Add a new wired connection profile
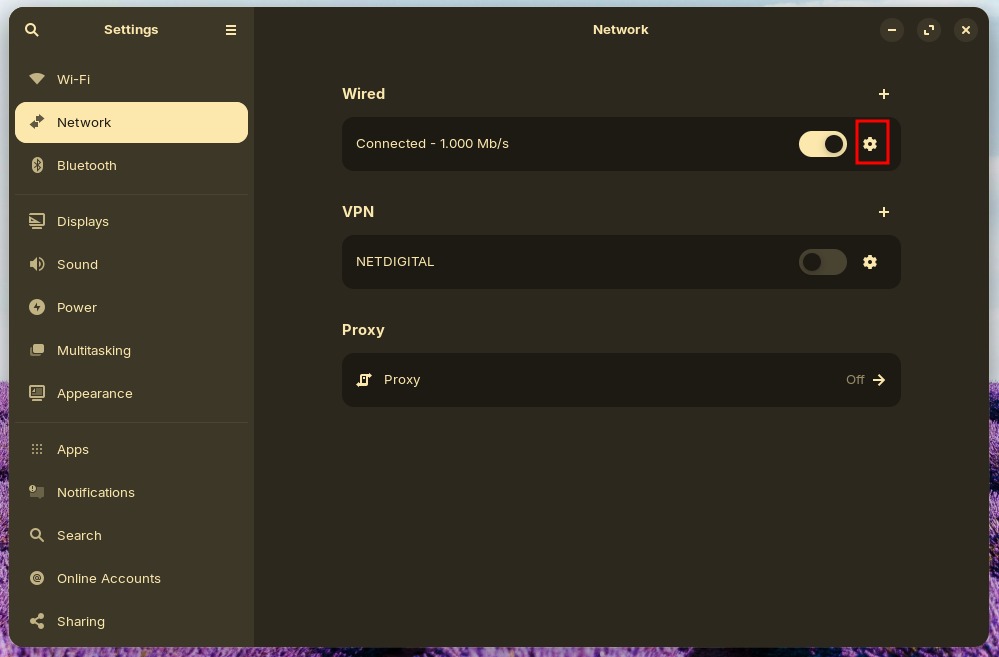999x657 pixels. click(x=884, y=93)
